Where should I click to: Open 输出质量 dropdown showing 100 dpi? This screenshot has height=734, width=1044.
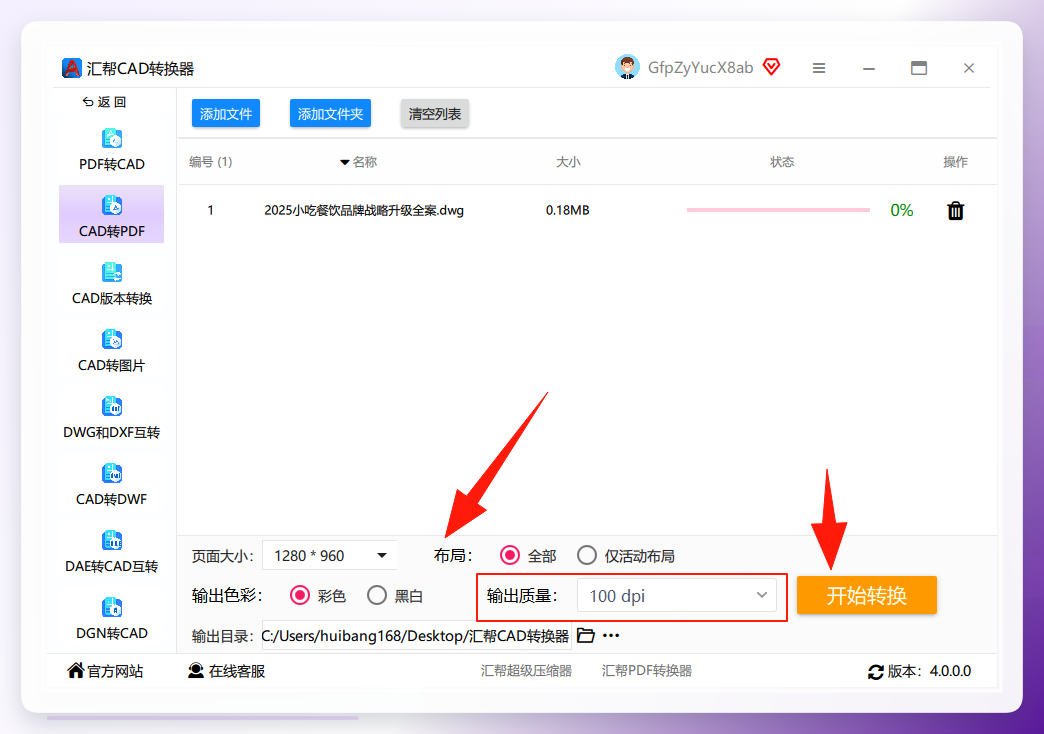point(676,595)
